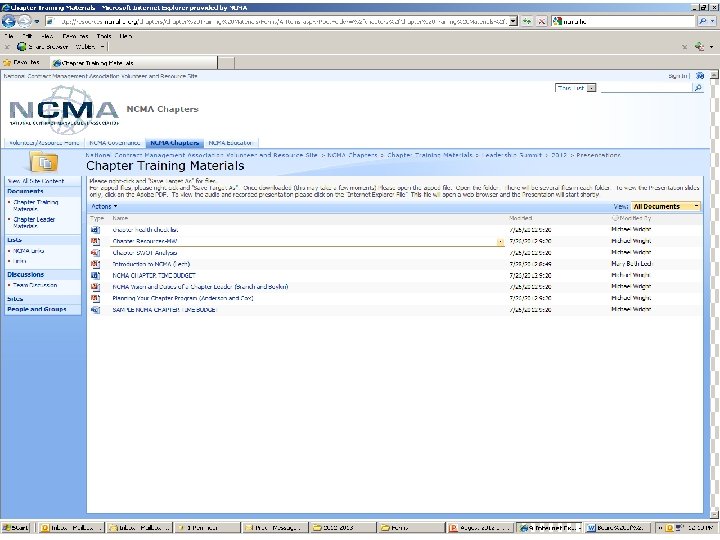The width and height of the screenshot is (720, 540).
Task: Click the browser Forward arrow button
Action: coord(24,21)
